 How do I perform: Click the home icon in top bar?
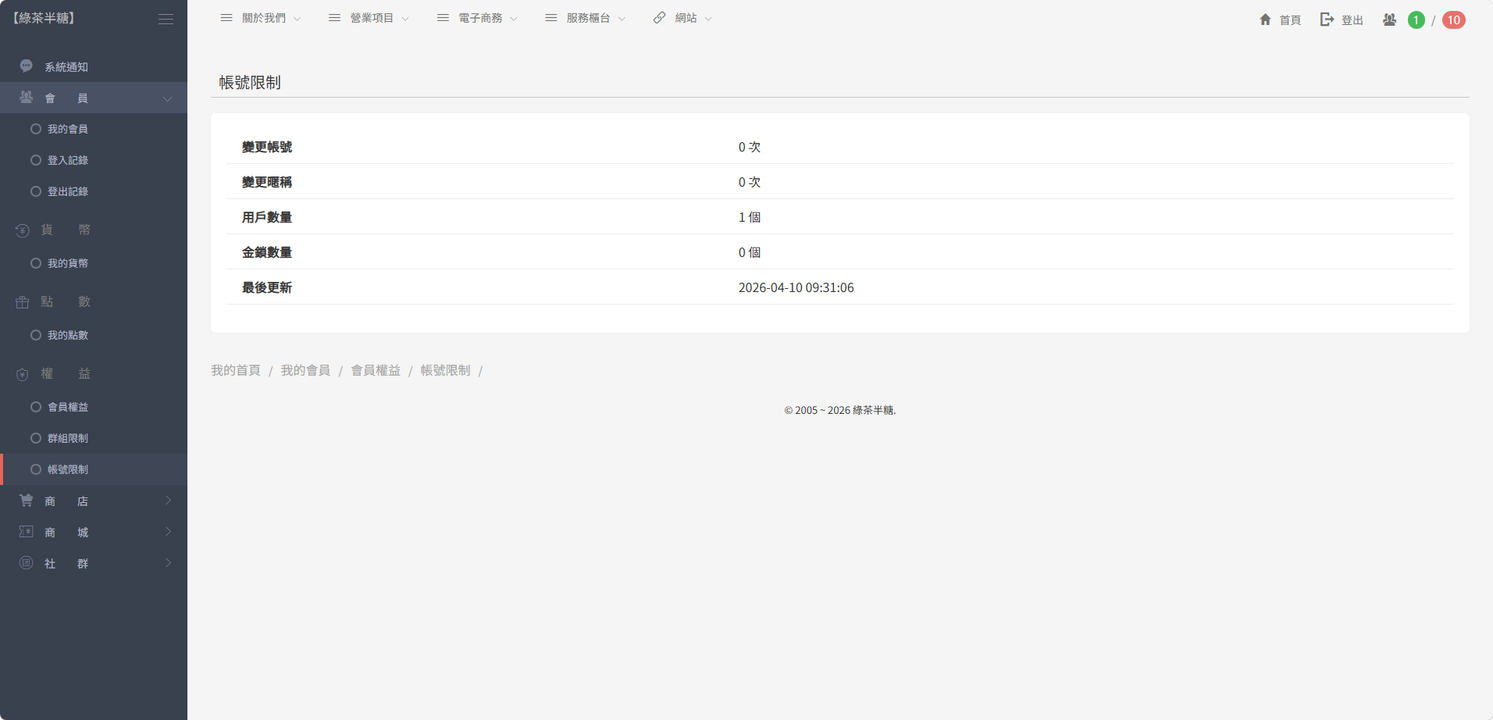tap(1265, 19)
